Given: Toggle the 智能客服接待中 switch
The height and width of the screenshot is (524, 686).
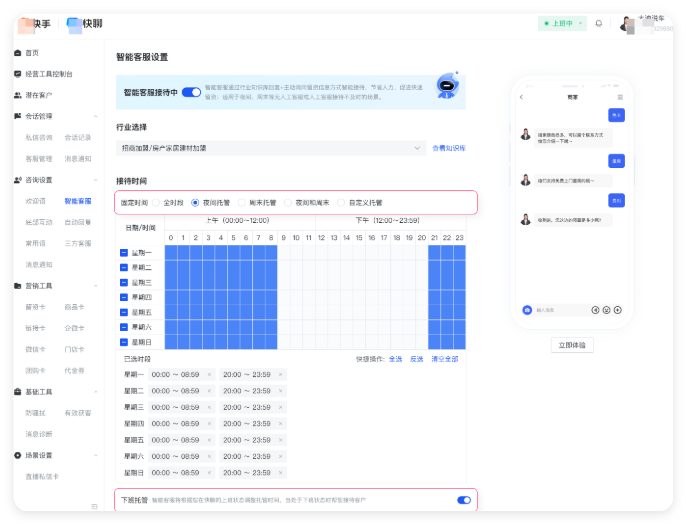Looking at the screenshot, I should point(191,92).
